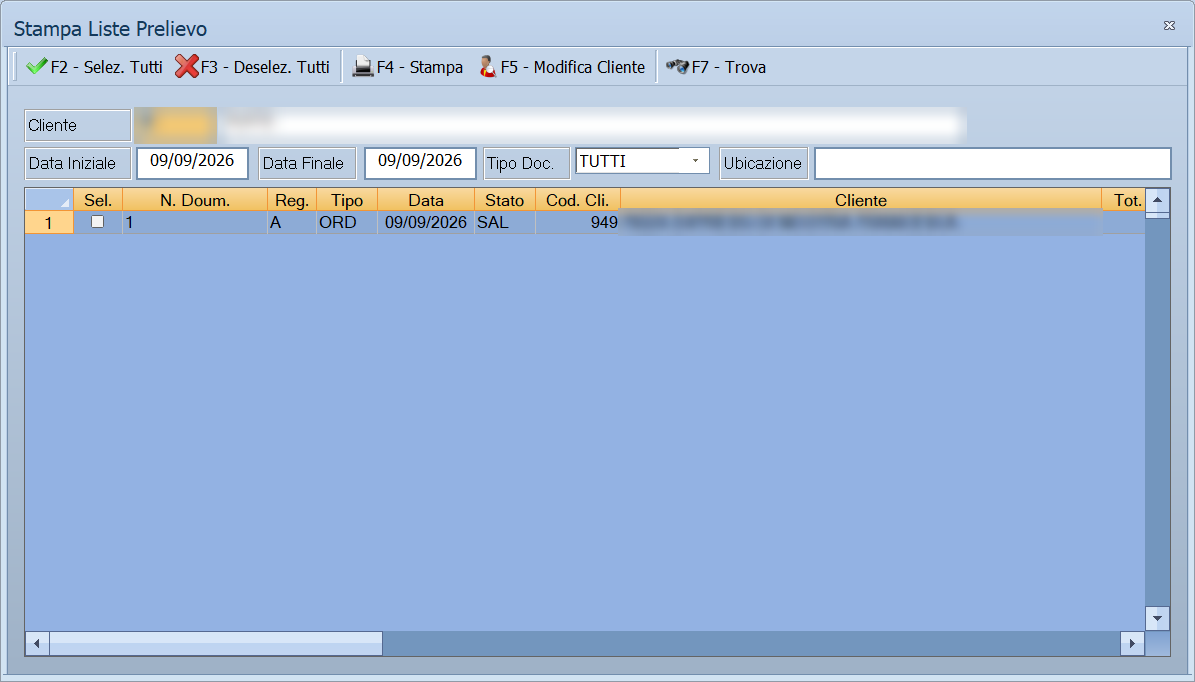The image size is (1195, 682).
Task: Close the Stampa Liste Prelievo window
Action: (x=1169, y=26)
